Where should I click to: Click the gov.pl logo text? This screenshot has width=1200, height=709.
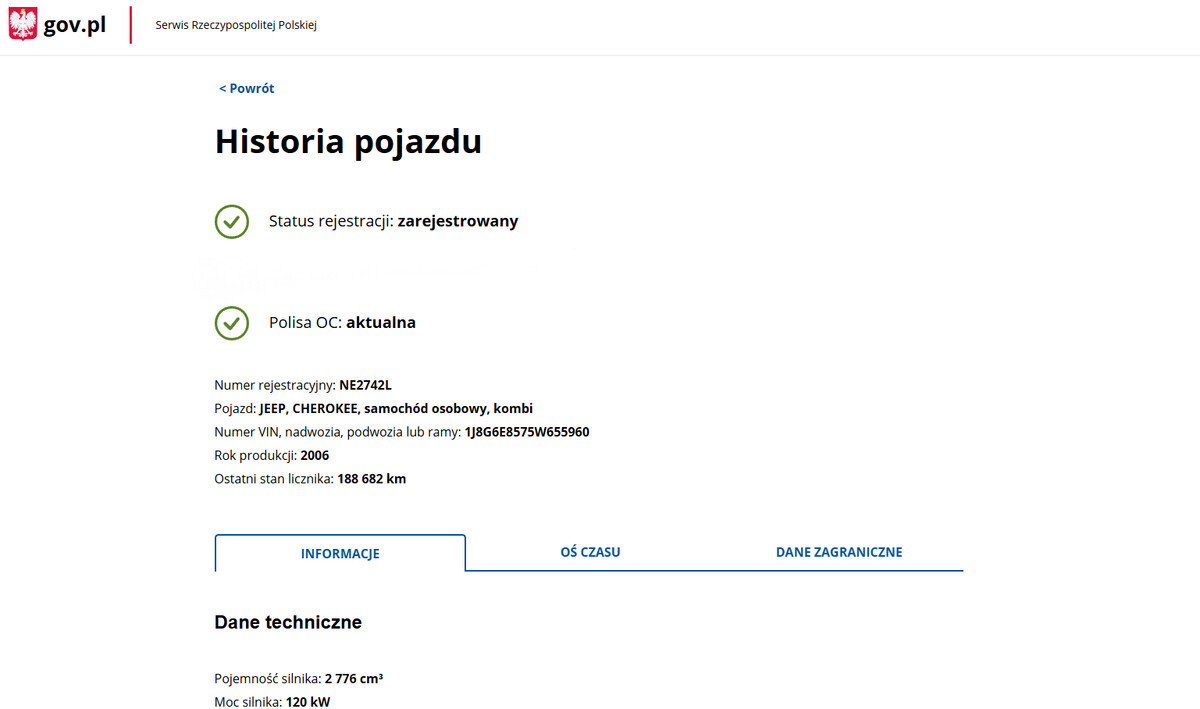75,25
